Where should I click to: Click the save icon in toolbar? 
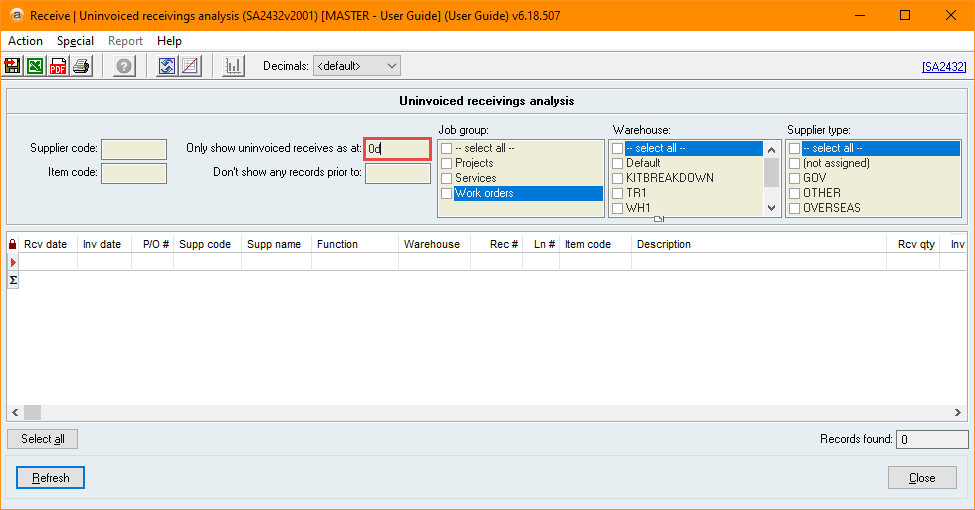click(x=13, y=67)
